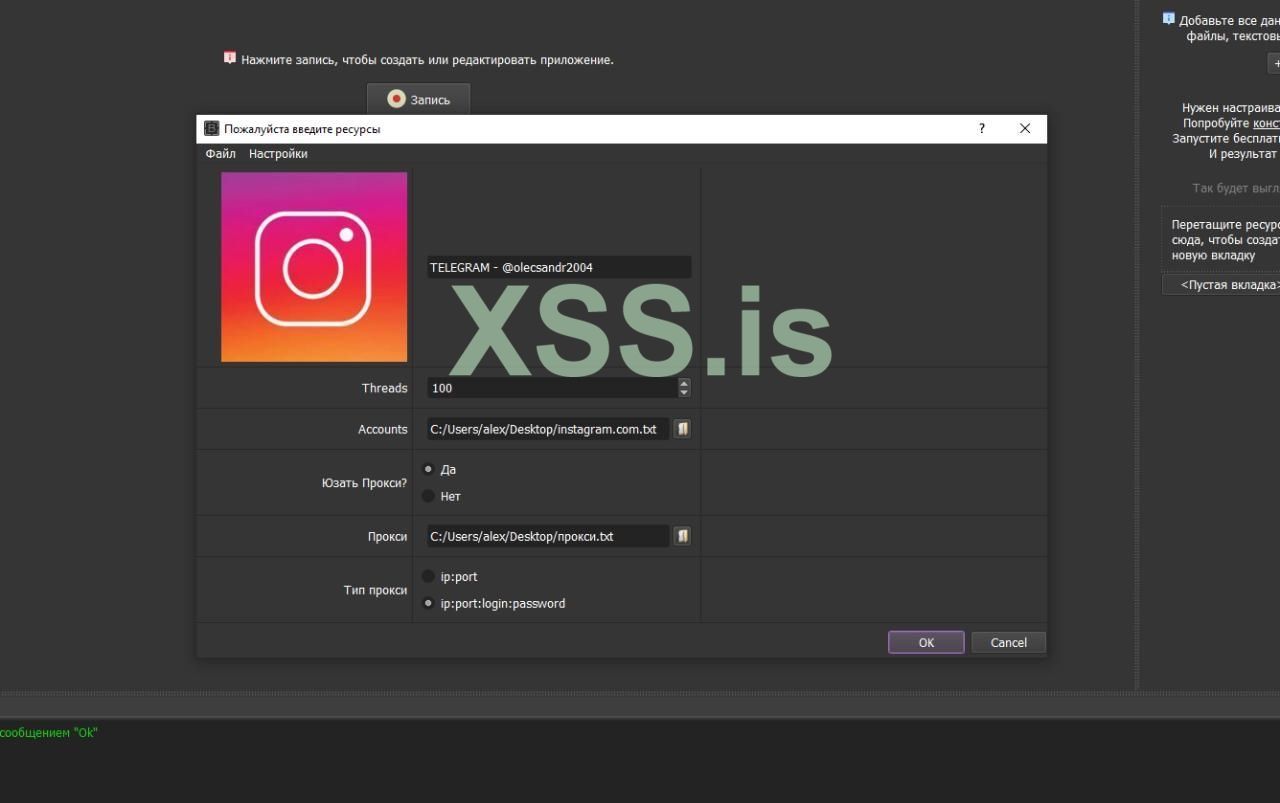
Task: Decrease Threads with the down arrow
Action: point(684,393)
